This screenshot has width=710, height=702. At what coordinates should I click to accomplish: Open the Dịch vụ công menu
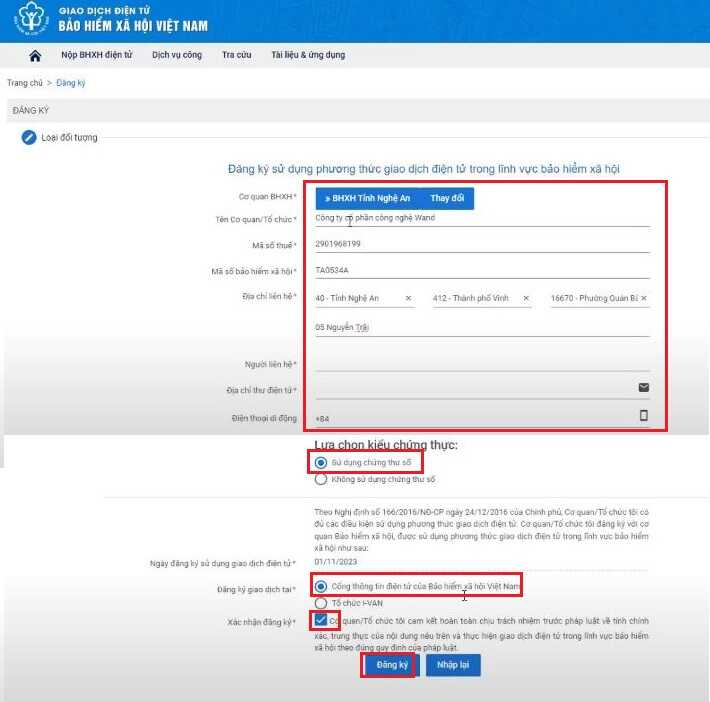(x=177, y=55)
